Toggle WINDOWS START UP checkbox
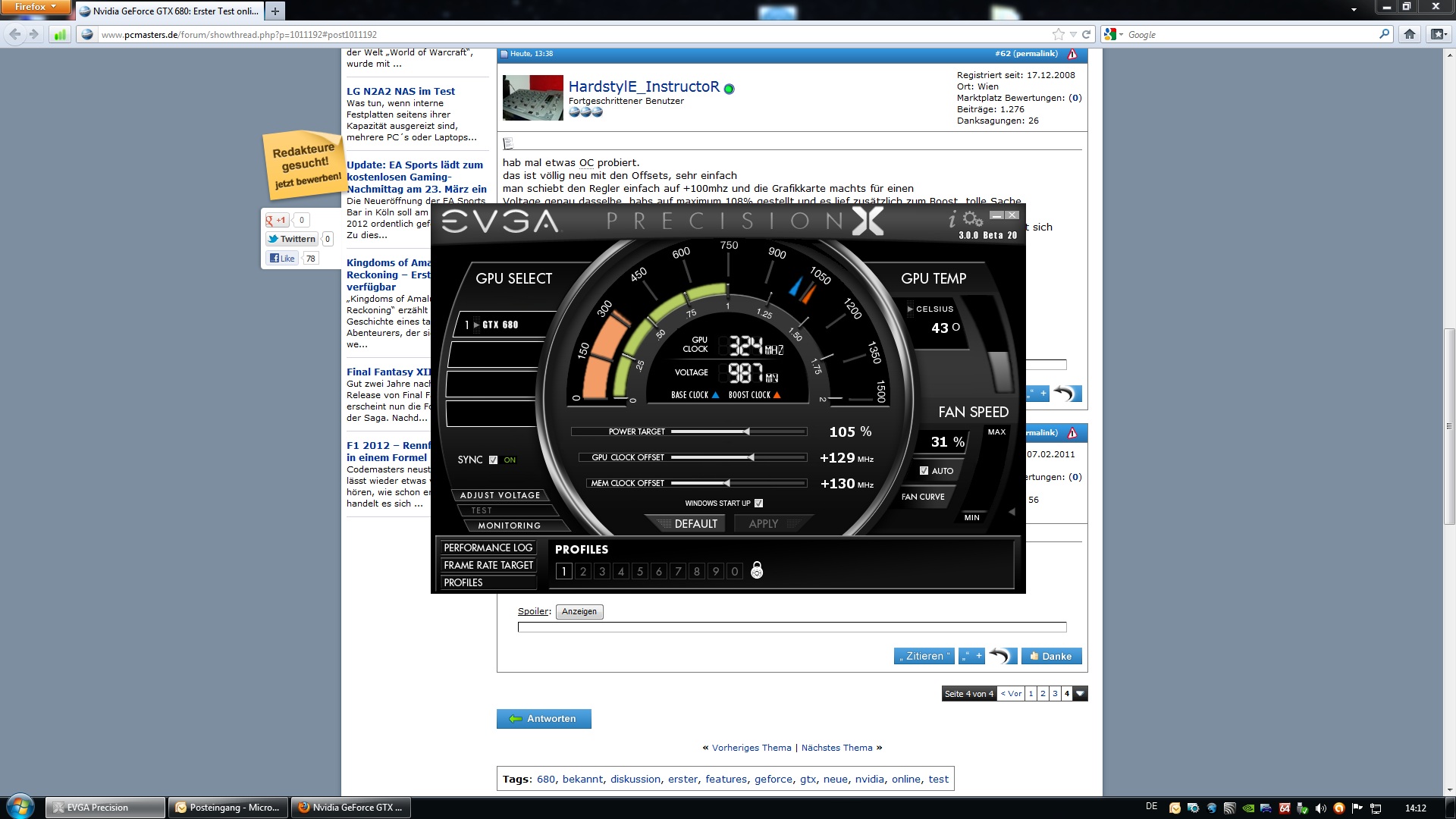This screenshot has height=819, width=1456. pyautogui.click(x=759, y=503)
